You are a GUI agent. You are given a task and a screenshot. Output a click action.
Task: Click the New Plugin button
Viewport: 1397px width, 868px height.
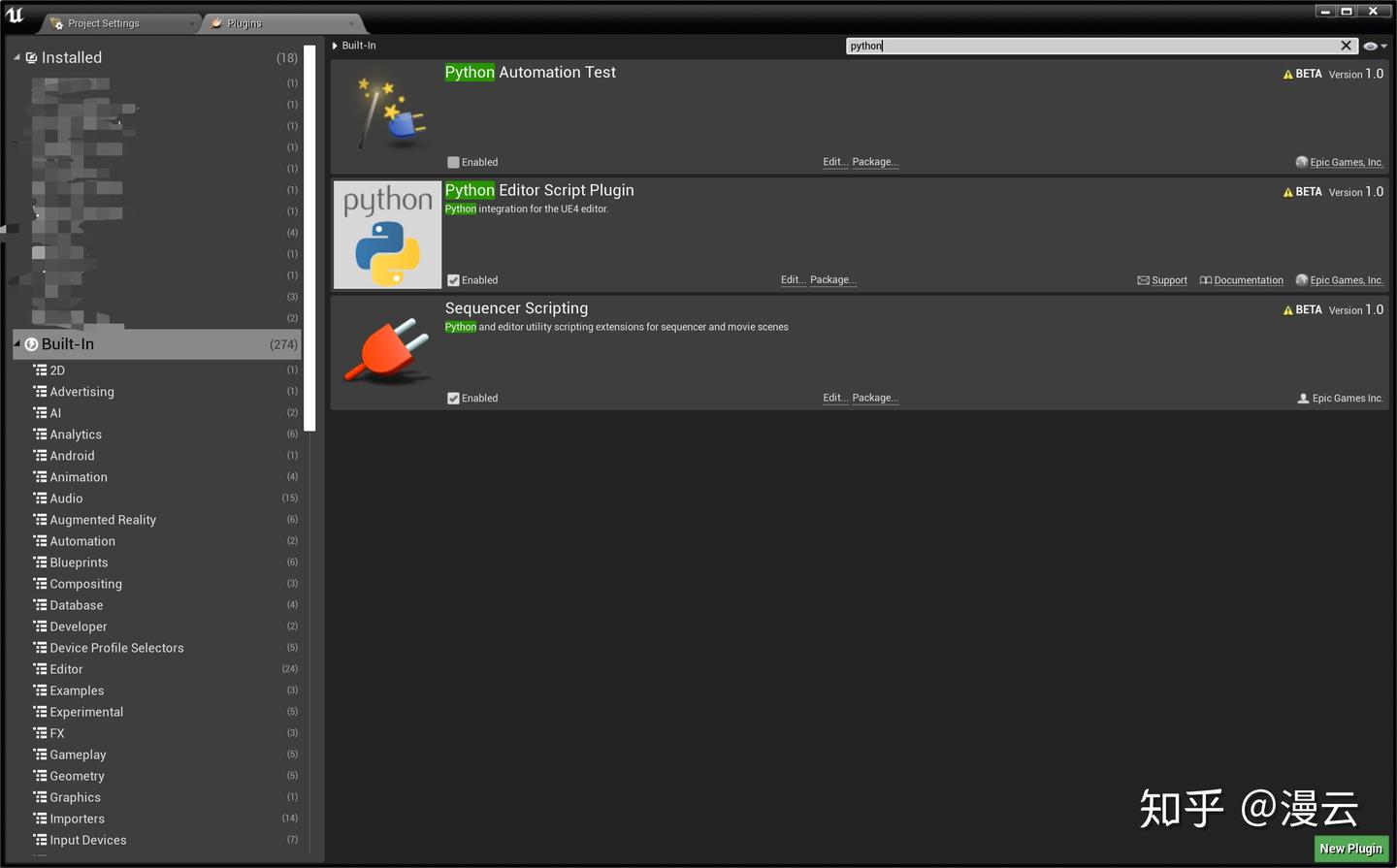pyautogui.click(x=1350, y=848)
